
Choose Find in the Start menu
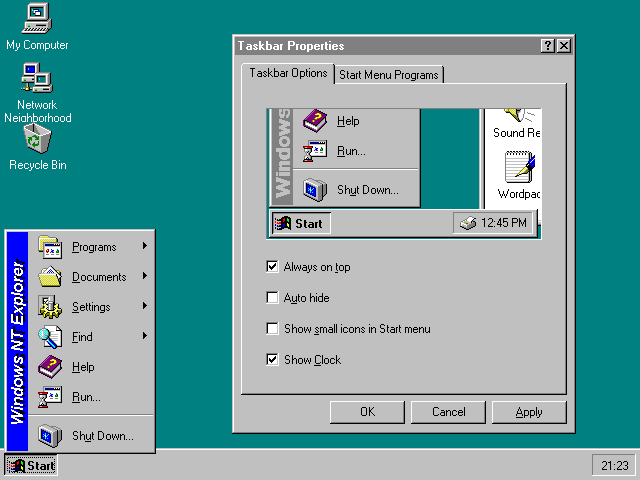[x=92, y=337]
